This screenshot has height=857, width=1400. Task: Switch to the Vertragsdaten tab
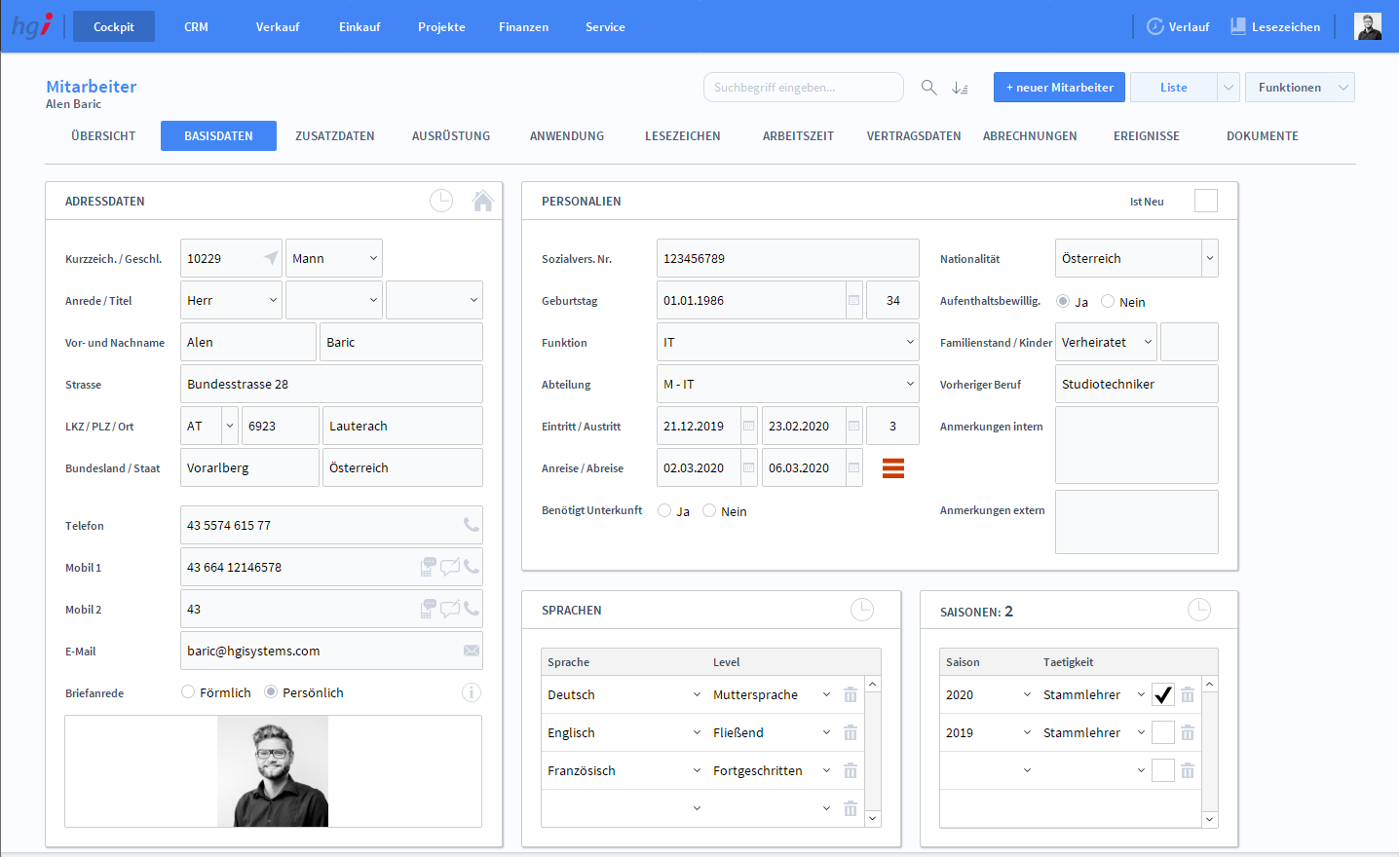click(x=913, y=136)
